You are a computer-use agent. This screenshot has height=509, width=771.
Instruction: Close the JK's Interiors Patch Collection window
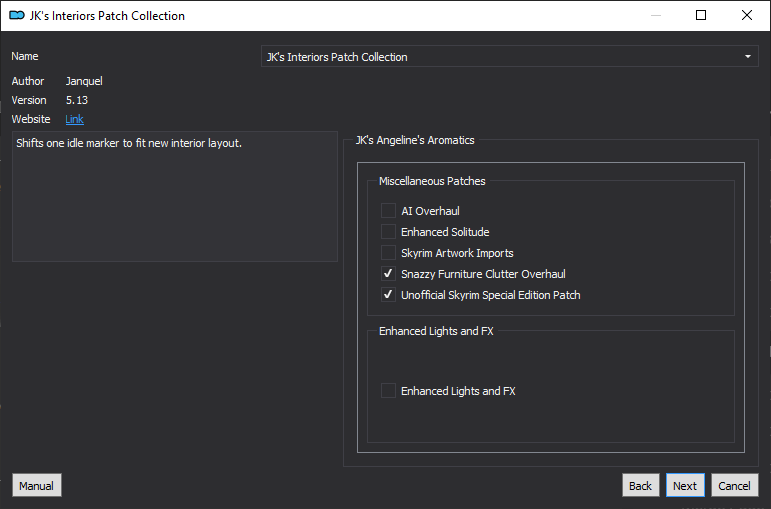(x=747, y=15)
